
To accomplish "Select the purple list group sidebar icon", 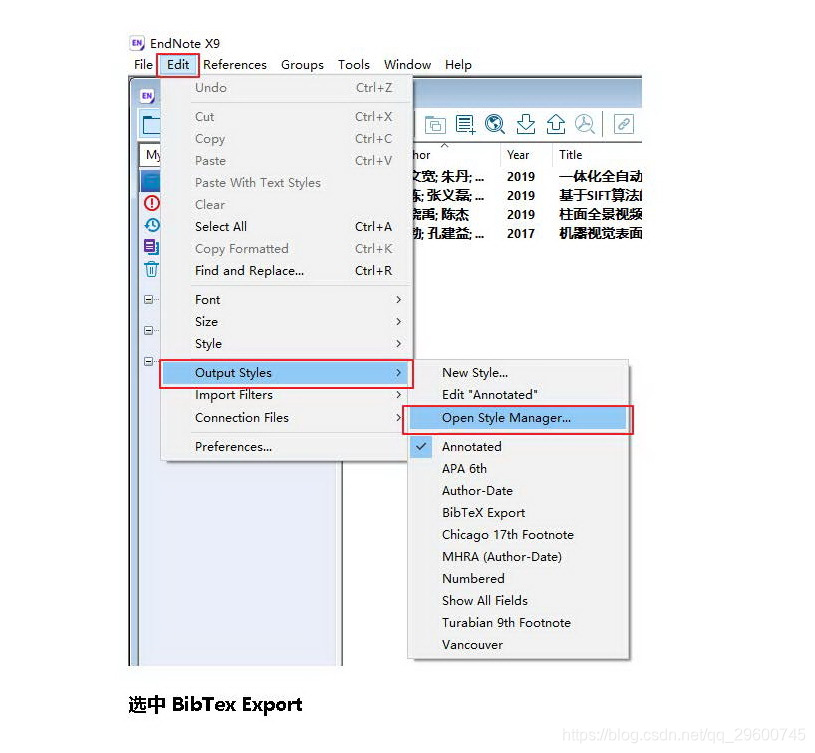I will point(151,247).
